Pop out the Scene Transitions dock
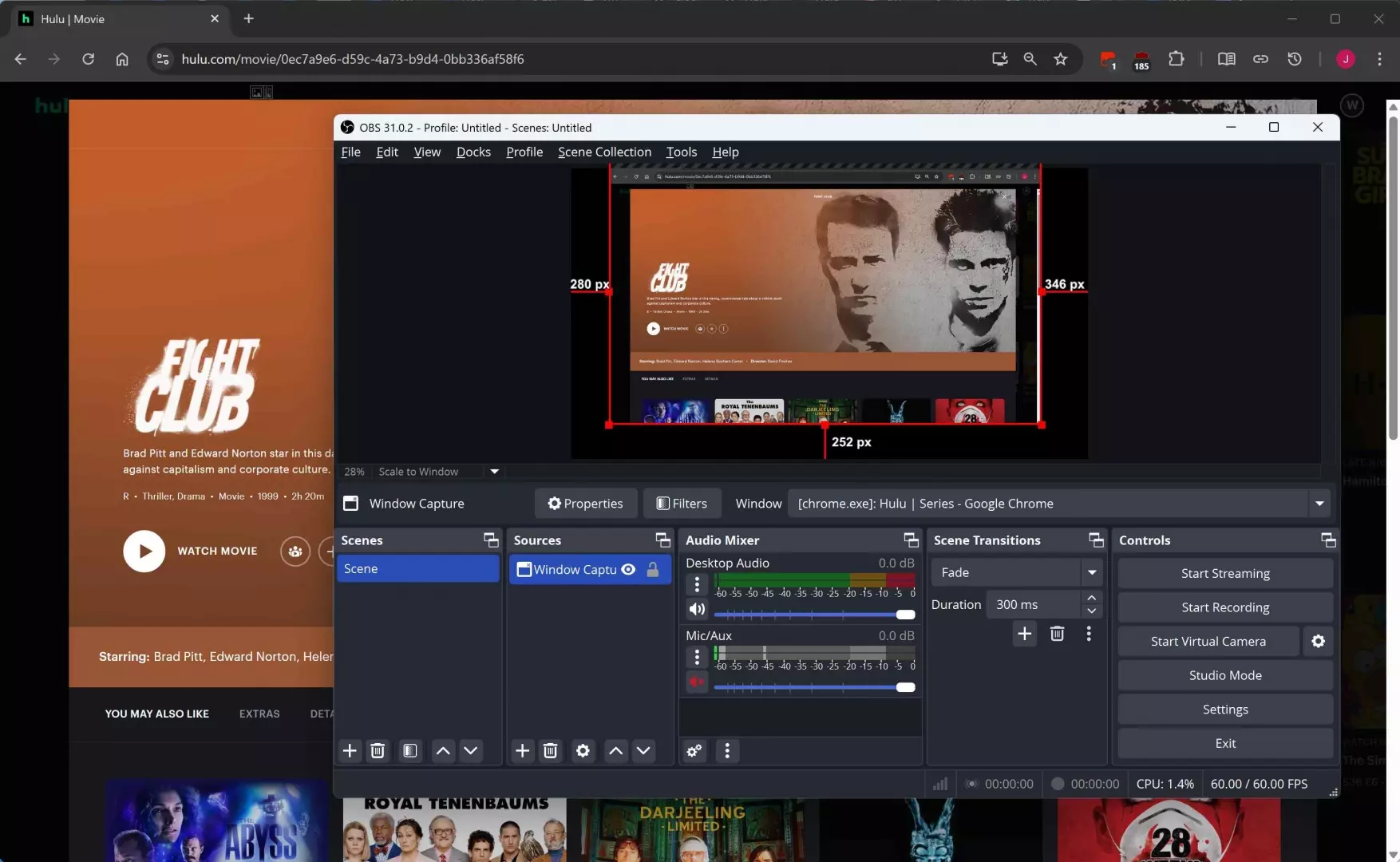 (1096, 540)
